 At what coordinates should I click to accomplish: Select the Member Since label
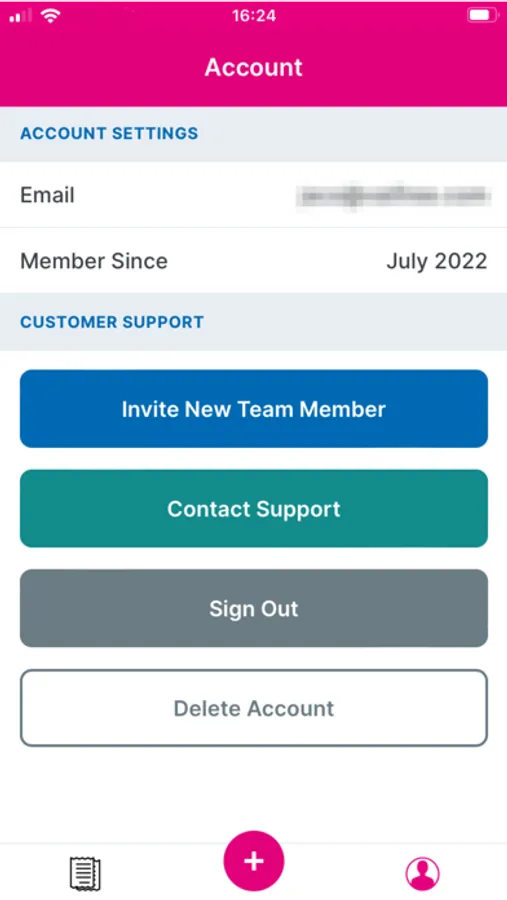pyautogui.click(x=94, y=261)
